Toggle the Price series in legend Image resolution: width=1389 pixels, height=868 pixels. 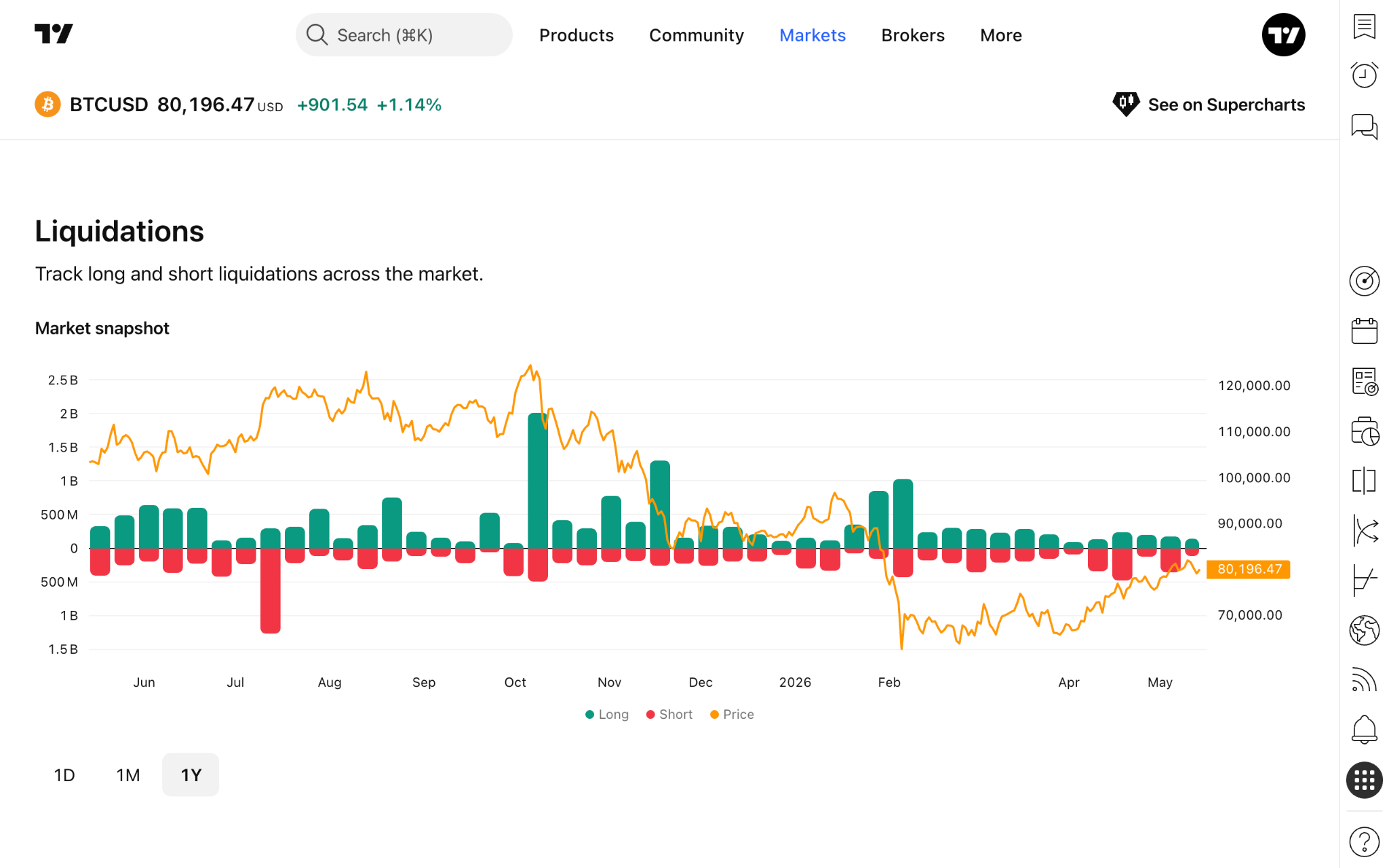[732, 714]
